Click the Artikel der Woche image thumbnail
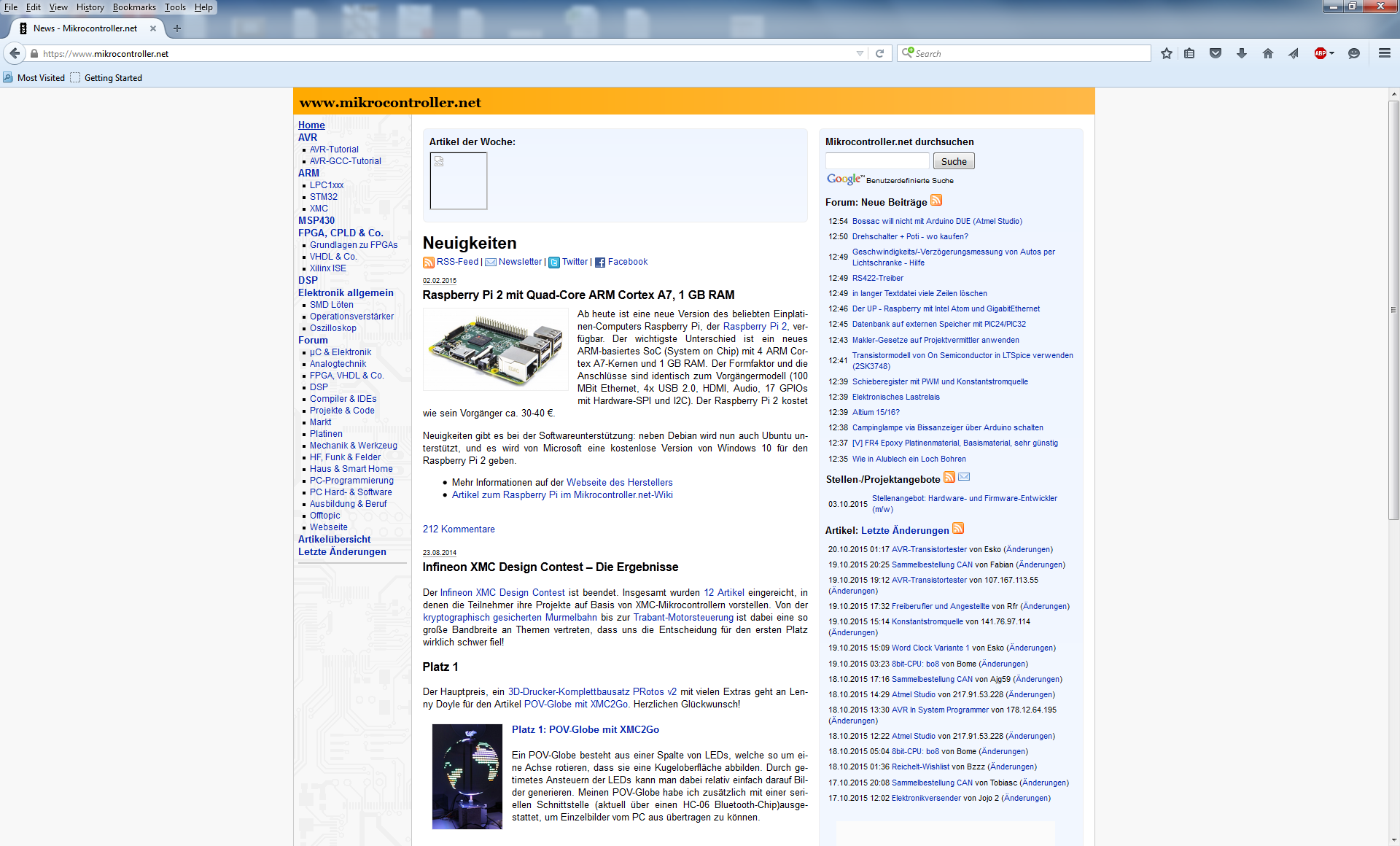The image size is (1400, 846). (459, 181)
